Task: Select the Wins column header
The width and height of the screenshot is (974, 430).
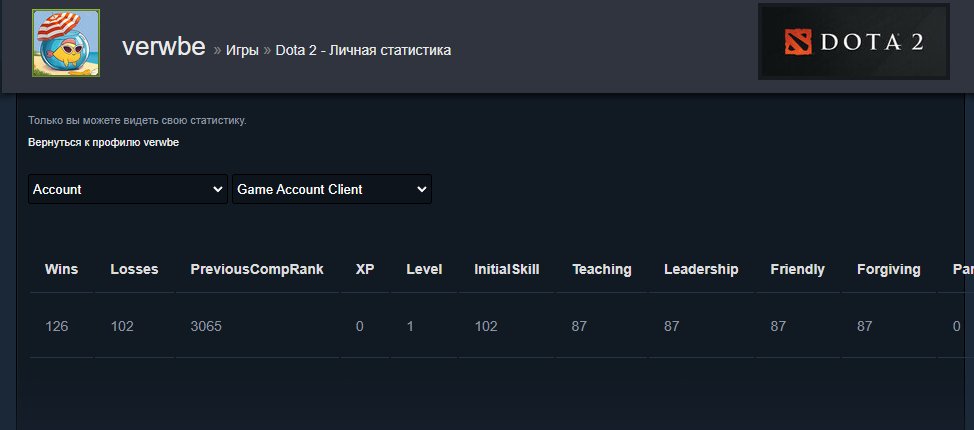Action: click(x=61, y=269)
